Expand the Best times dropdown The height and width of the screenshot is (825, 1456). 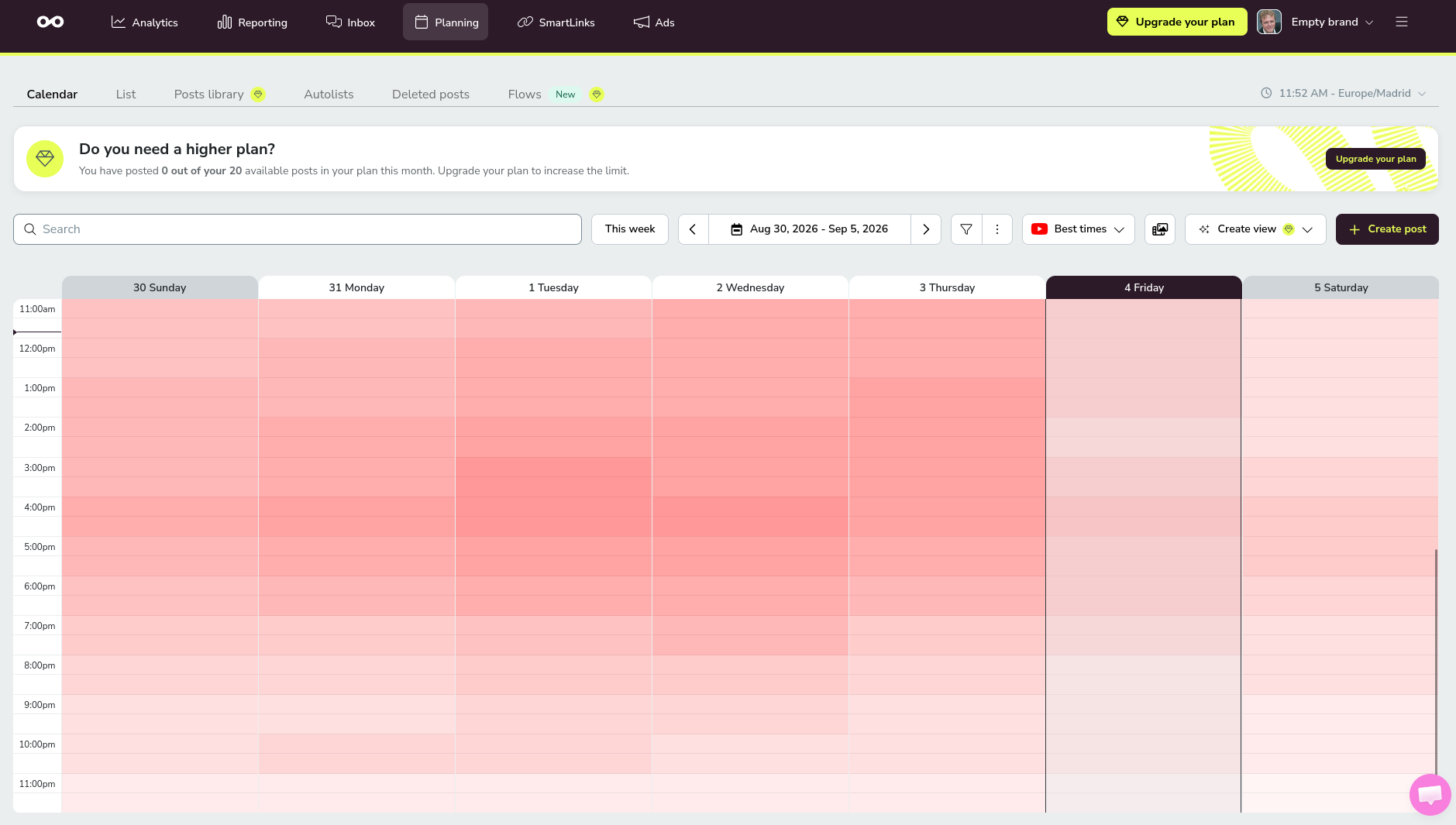pyautogui.click(x=1079, y=229)
